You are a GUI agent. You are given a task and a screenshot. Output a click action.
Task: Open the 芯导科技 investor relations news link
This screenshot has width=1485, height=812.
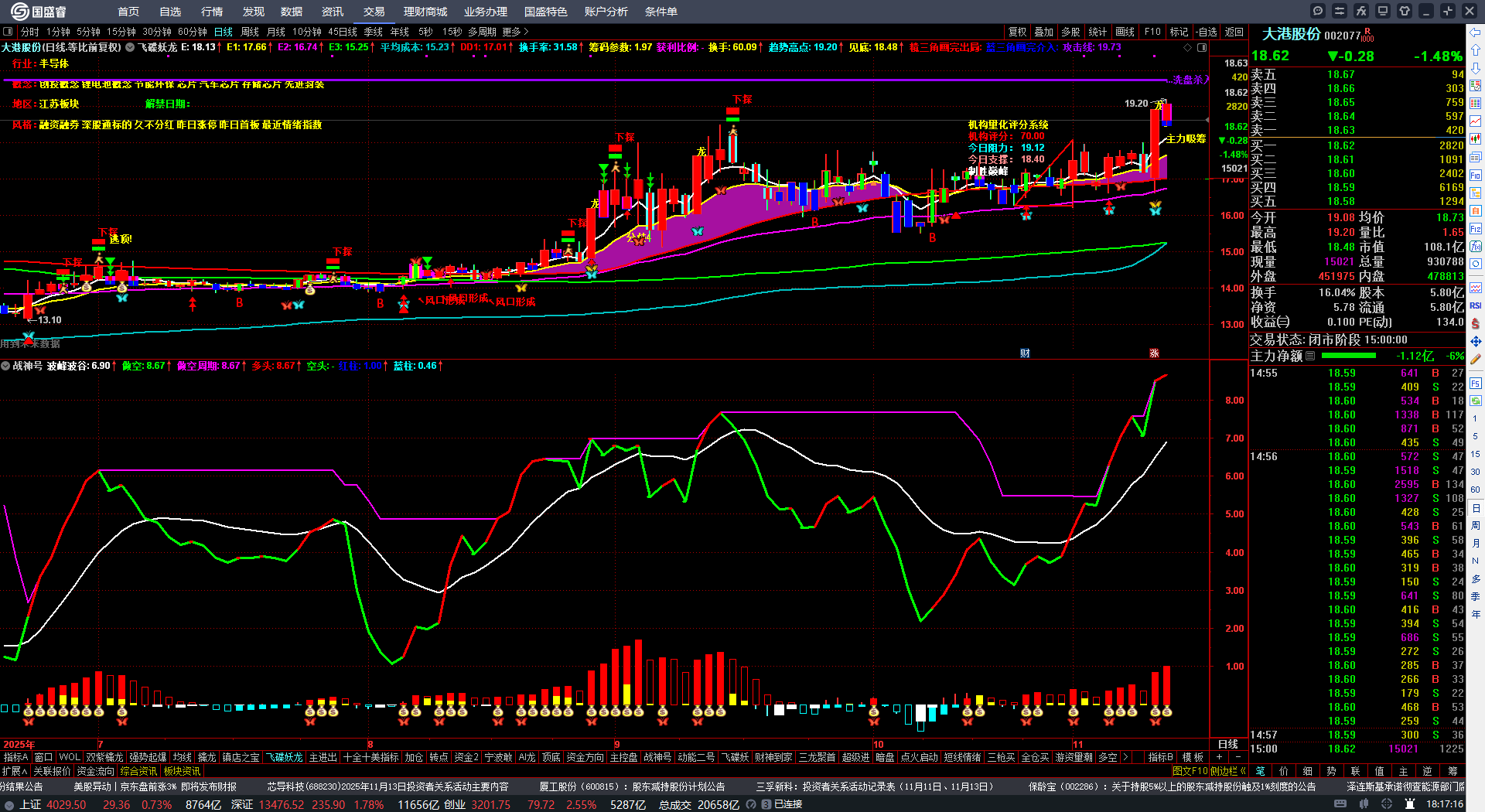click(x=388, y=786)
